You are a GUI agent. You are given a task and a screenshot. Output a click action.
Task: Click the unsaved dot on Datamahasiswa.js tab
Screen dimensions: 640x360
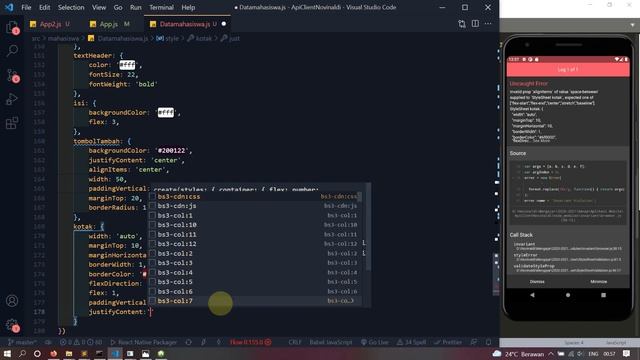pyautogui.click(x=224, y=24)
